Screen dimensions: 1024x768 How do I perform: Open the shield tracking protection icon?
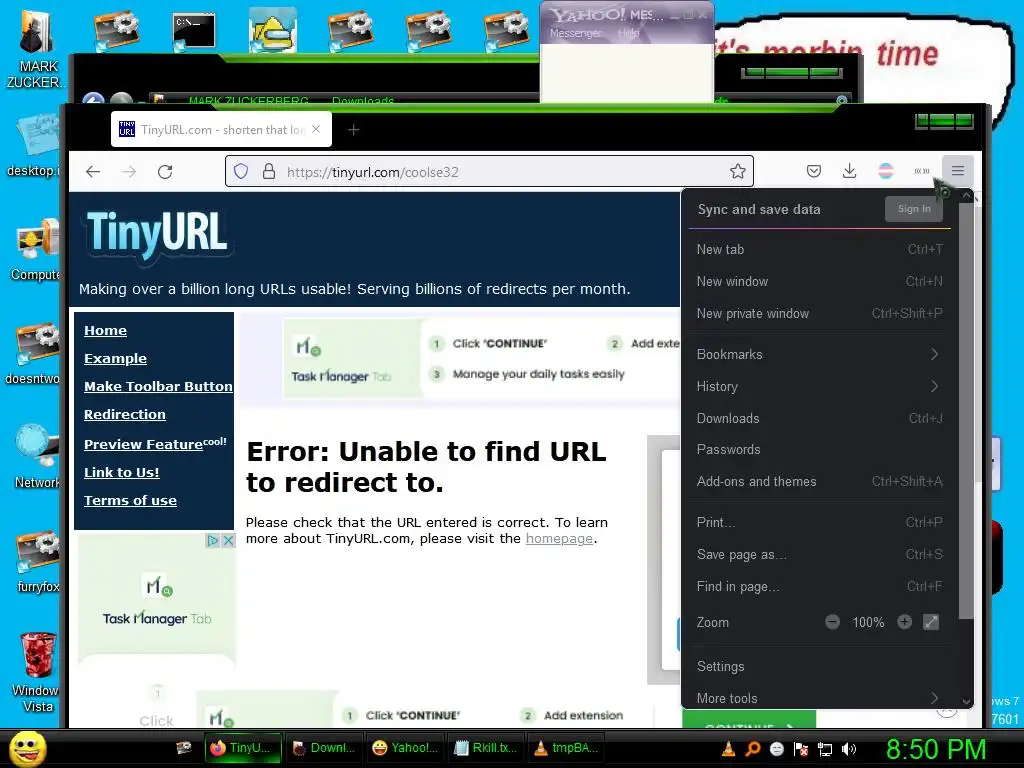pos(241,172)
